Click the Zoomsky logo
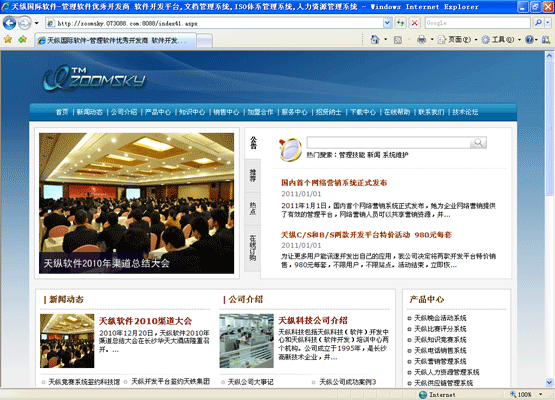The image size is (555, 400). pos(94,78)
